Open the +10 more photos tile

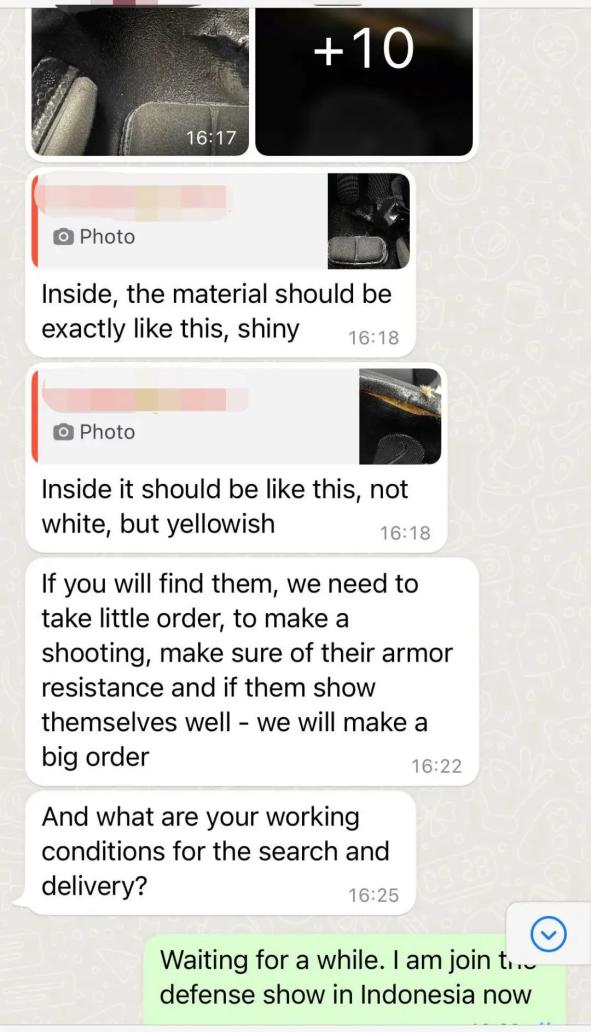coord(364,82)
